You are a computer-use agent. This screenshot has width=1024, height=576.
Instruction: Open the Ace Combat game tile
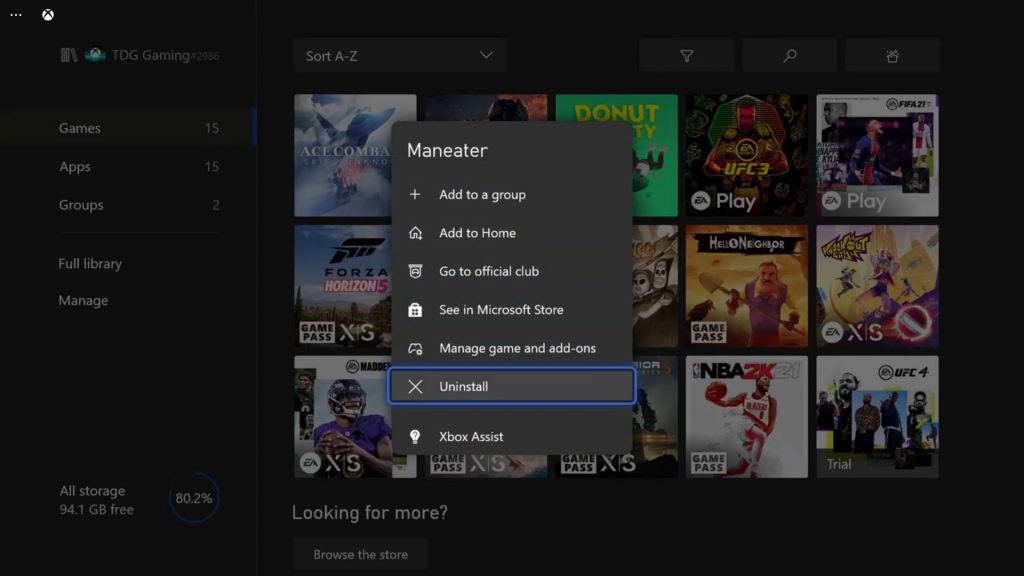click(343, 155)
